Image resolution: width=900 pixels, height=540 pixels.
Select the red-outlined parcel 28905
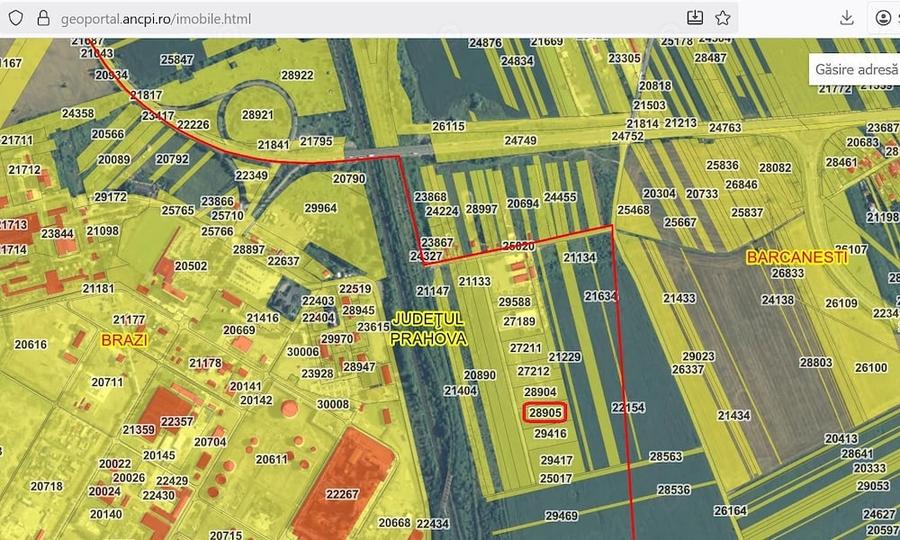(545, 413)
